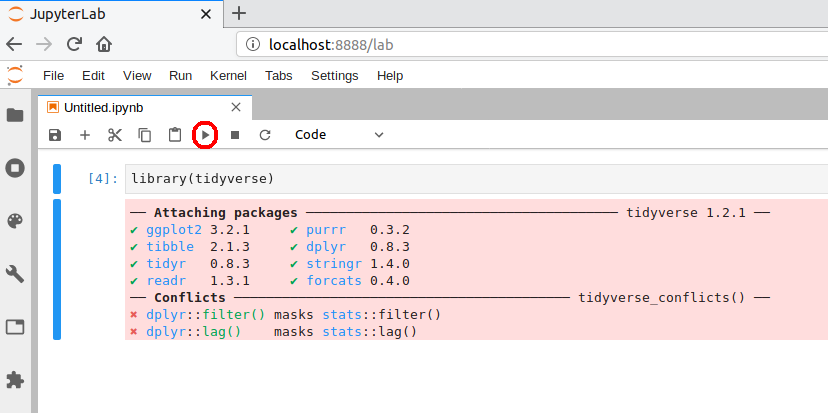This screenshot has height=413, width=828.
Task: Cut selected cell with scissors icon
Action: tap(115, 135)
